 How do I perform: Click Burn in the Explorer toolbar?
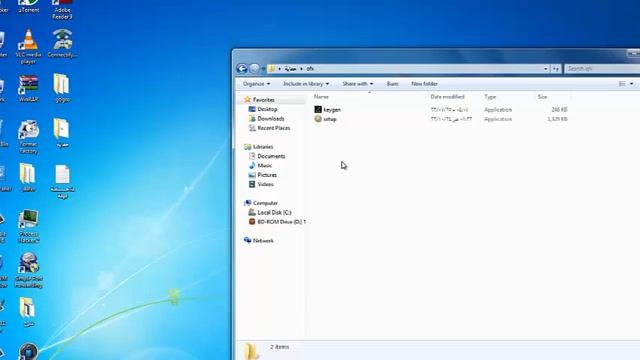[392, 84]
